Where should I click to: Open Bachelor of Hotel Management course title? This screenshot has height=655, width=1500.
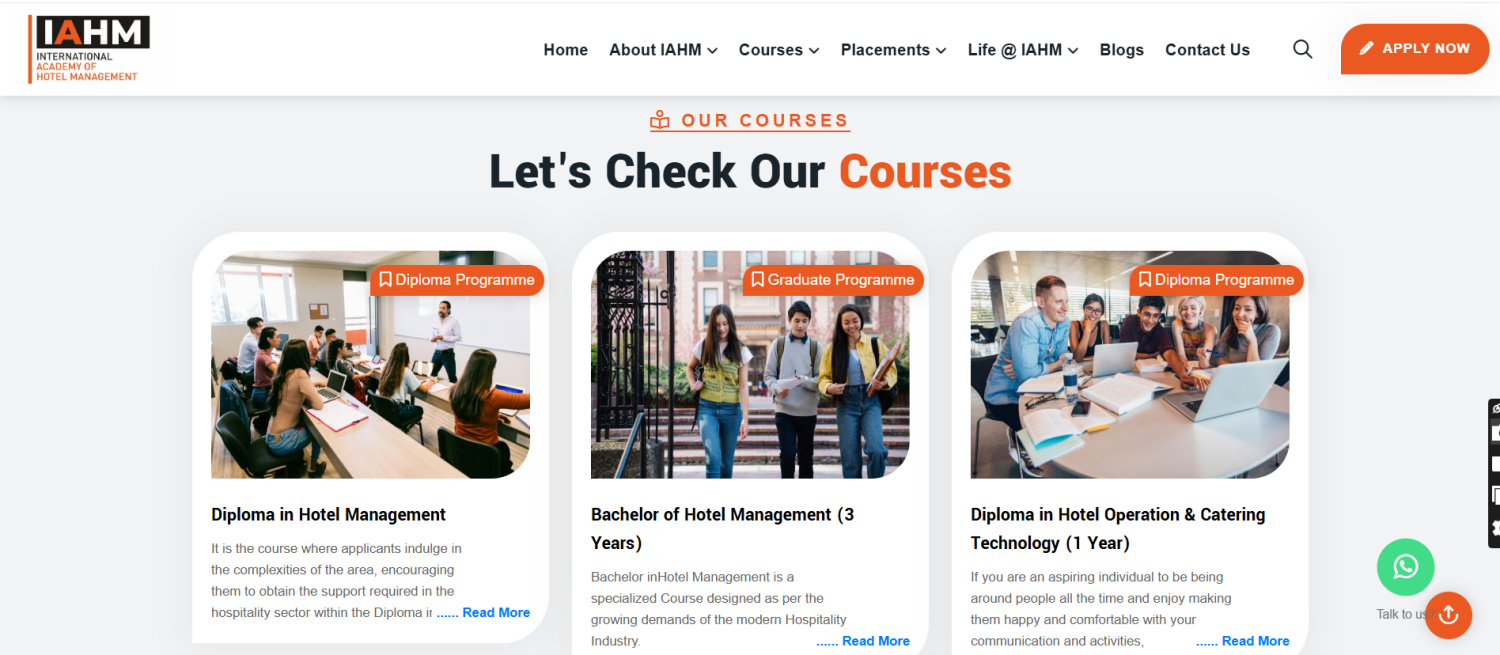[722, 529]
